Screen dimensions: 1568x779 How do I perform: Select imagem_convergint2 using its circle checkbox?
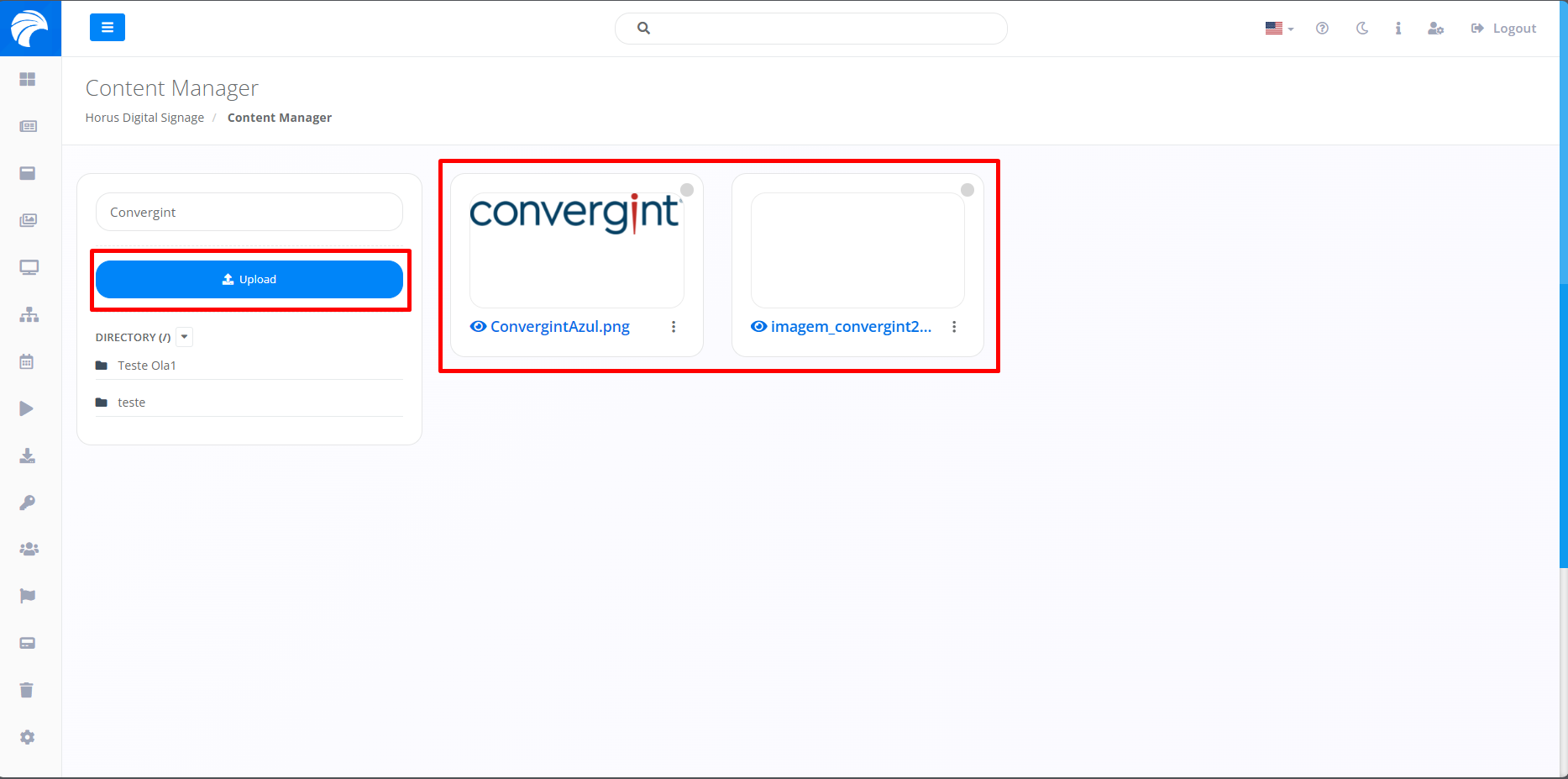click(x=968, y=190)
